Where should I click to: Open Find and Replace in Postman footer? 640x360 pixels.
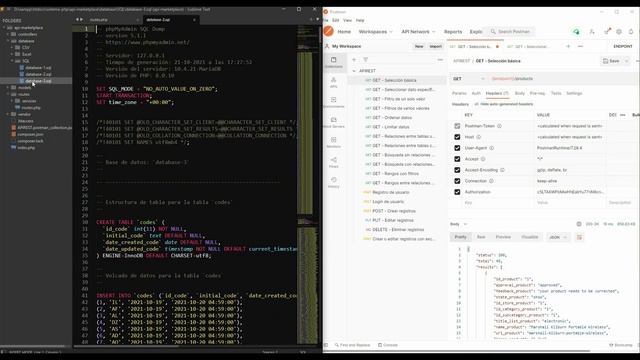352,345
